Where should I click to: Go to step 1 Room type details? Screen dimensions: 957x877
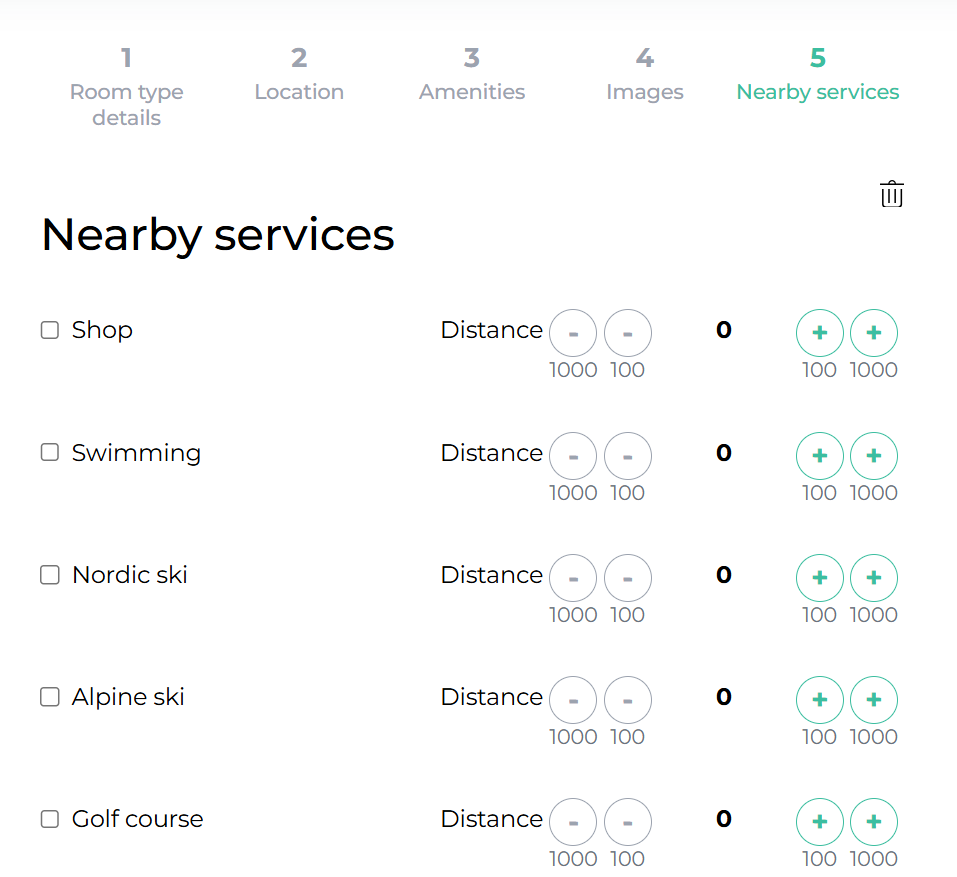coord(126,87)
